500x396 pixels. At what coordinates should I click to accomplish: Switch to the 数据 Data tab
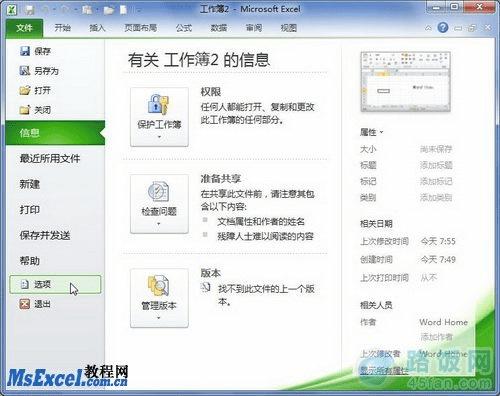tap(219, 28)
